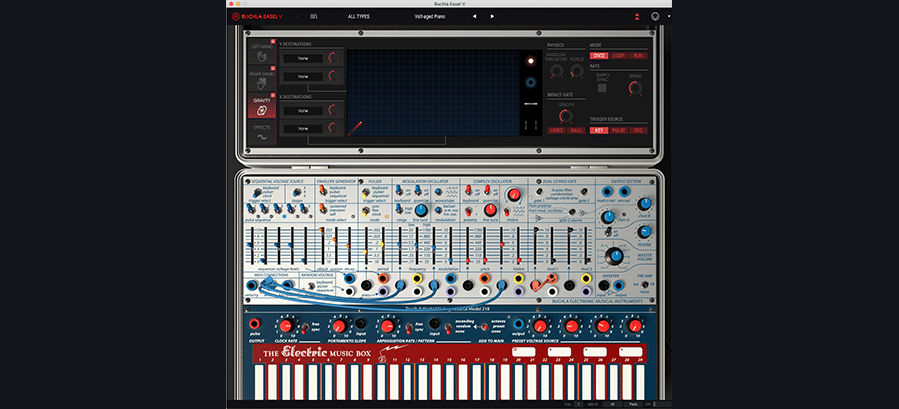Open the Buchla Easel V main menu logo
The height and width of the screenshot is (409, 899).
click(x=257, y=16)
